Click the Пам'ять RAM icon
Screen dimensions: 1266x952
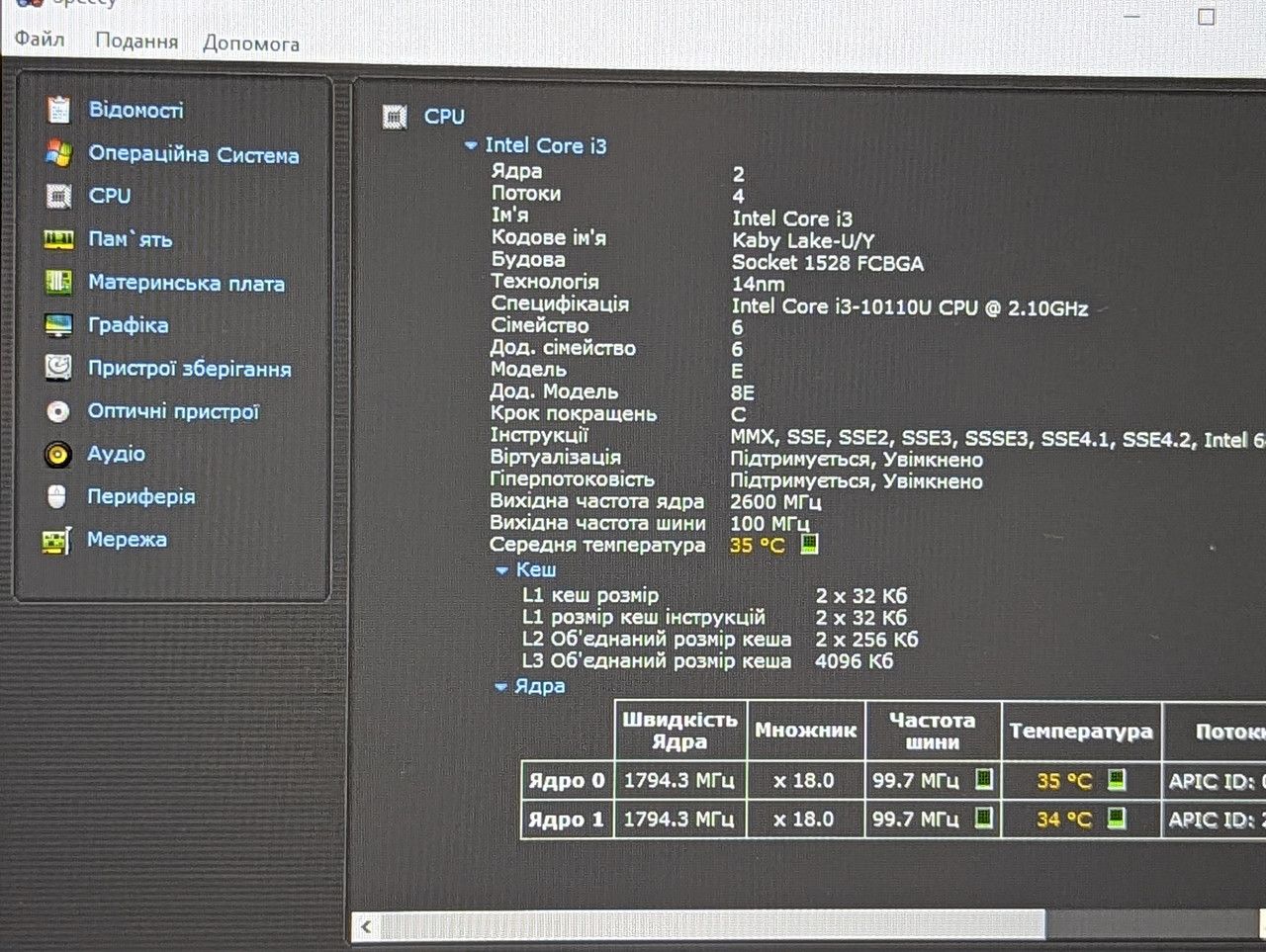59,239
